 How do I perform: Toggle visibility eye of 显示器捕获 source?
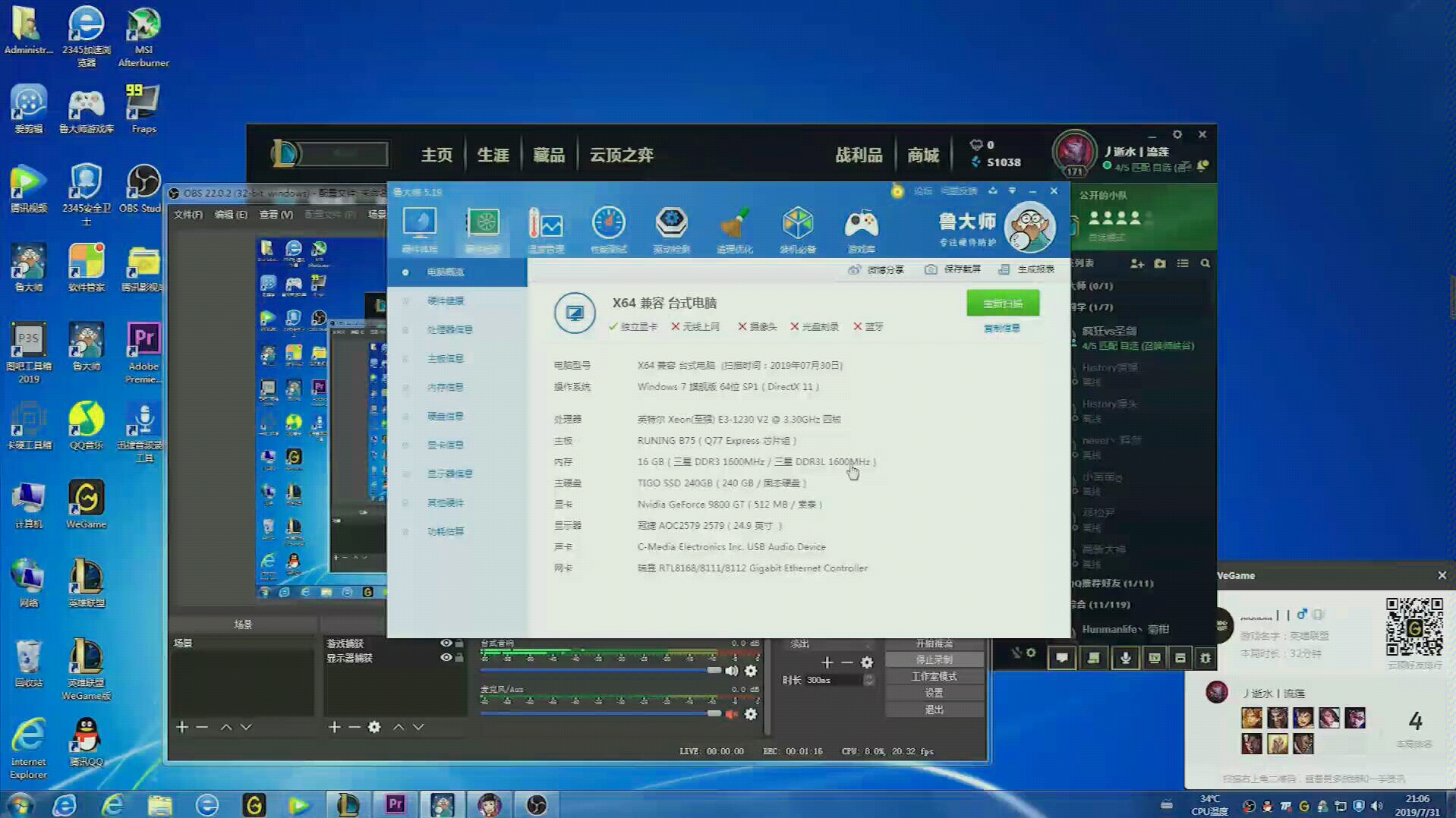pos(446,657)
